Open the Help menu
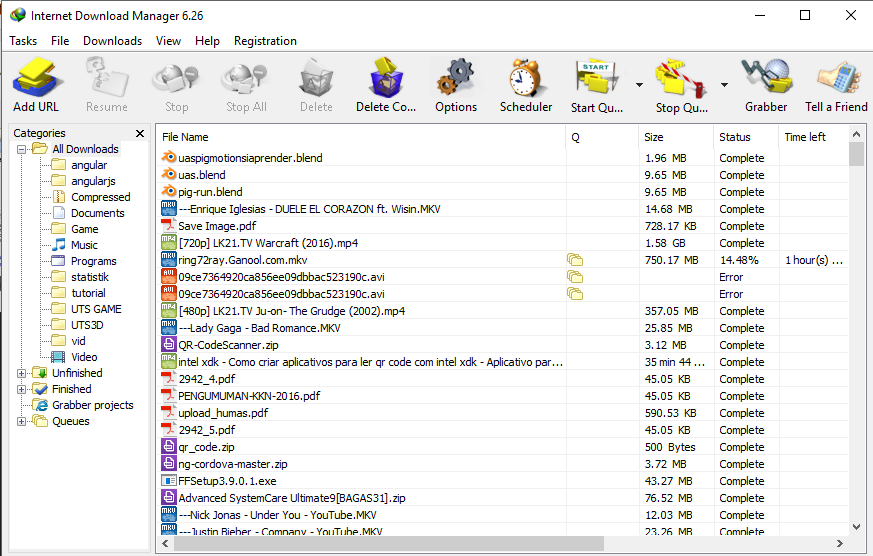This screenshot has width=873, height=556. (x=207, y=41)
